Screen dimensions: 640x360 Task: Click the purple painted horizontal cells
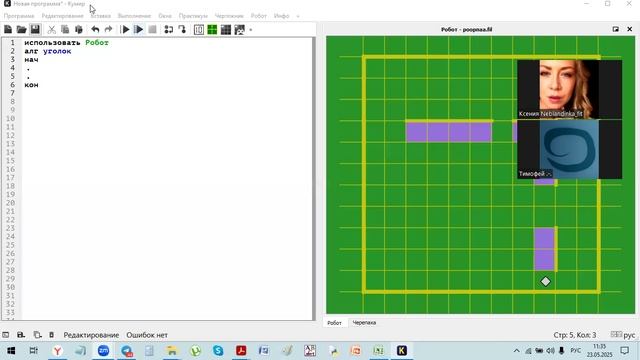pos(449,132)
